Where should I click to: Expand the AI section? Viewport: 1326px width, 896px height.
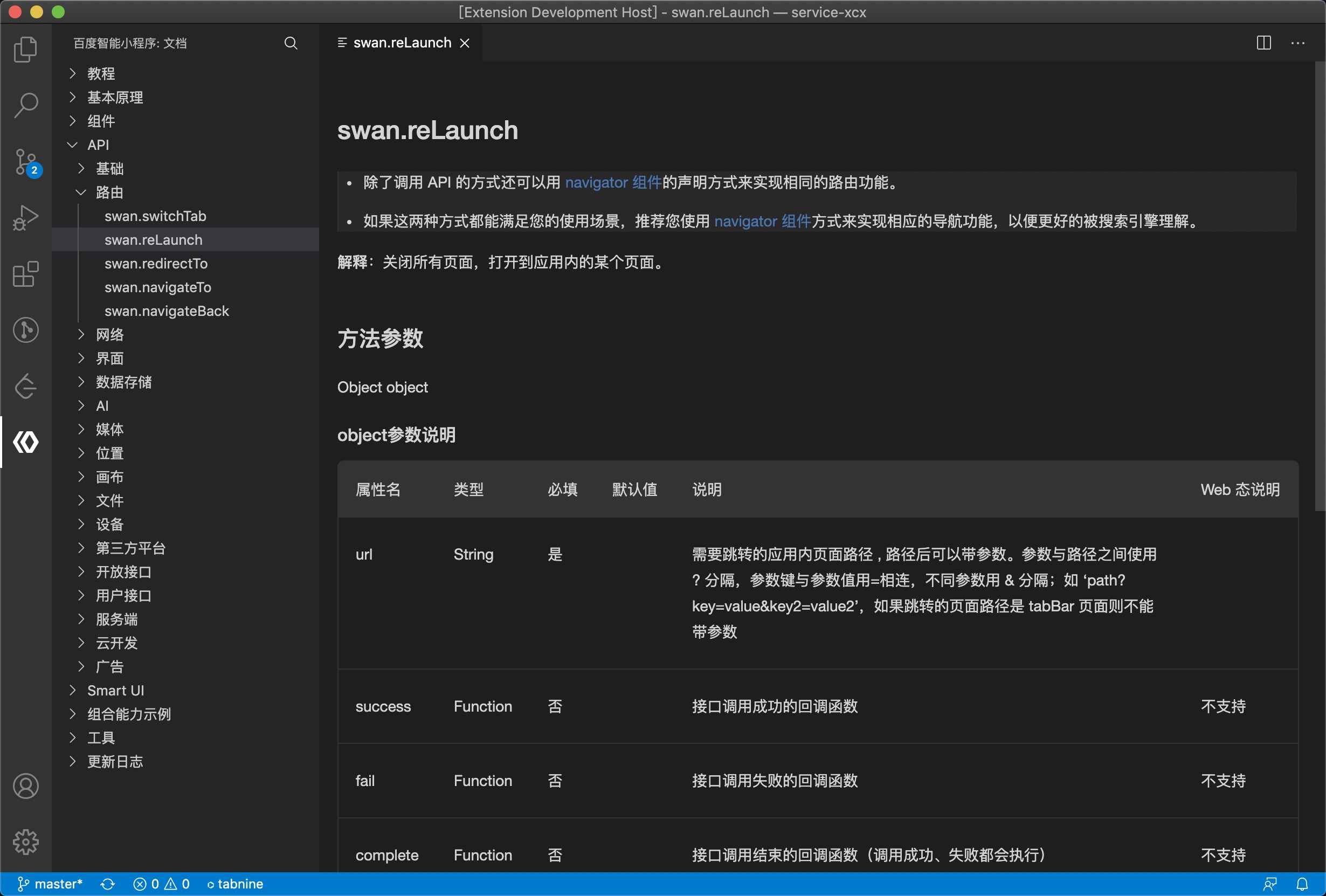point(185,406)
